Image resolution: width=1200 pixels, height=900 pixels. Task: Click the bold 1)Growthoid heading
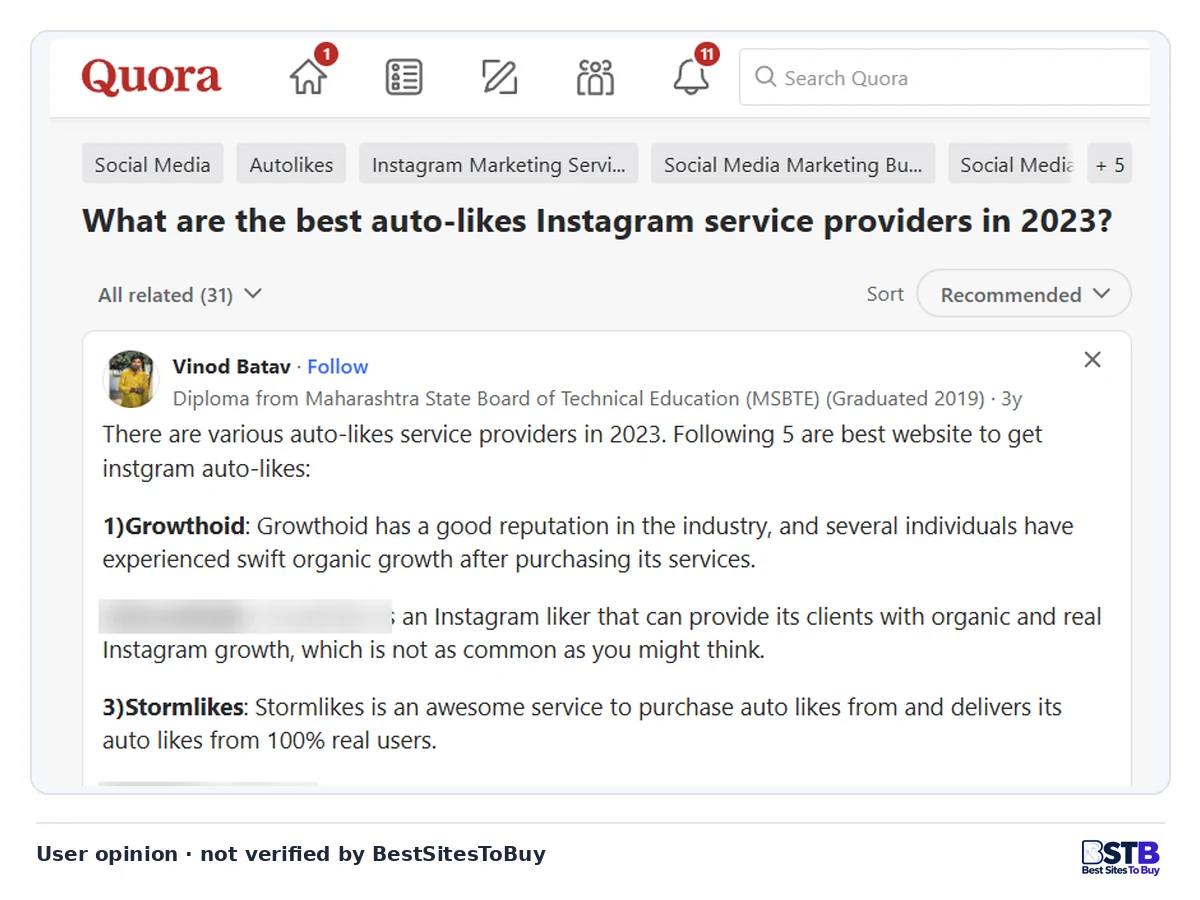[x=174, y=526]
